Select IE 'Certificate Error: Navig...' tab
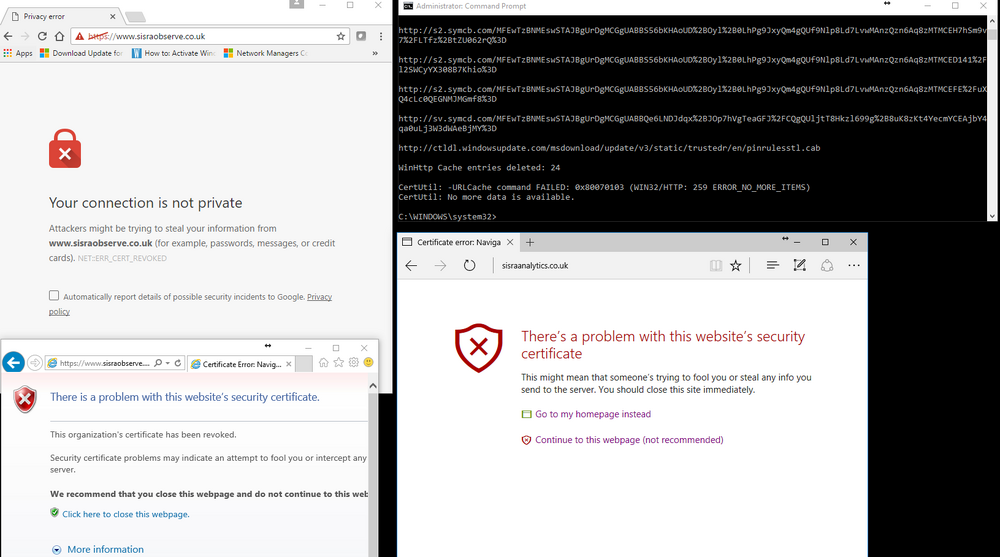Image resolution: width=1000 pixels, height=557 pixels. [x=241, y=364]
